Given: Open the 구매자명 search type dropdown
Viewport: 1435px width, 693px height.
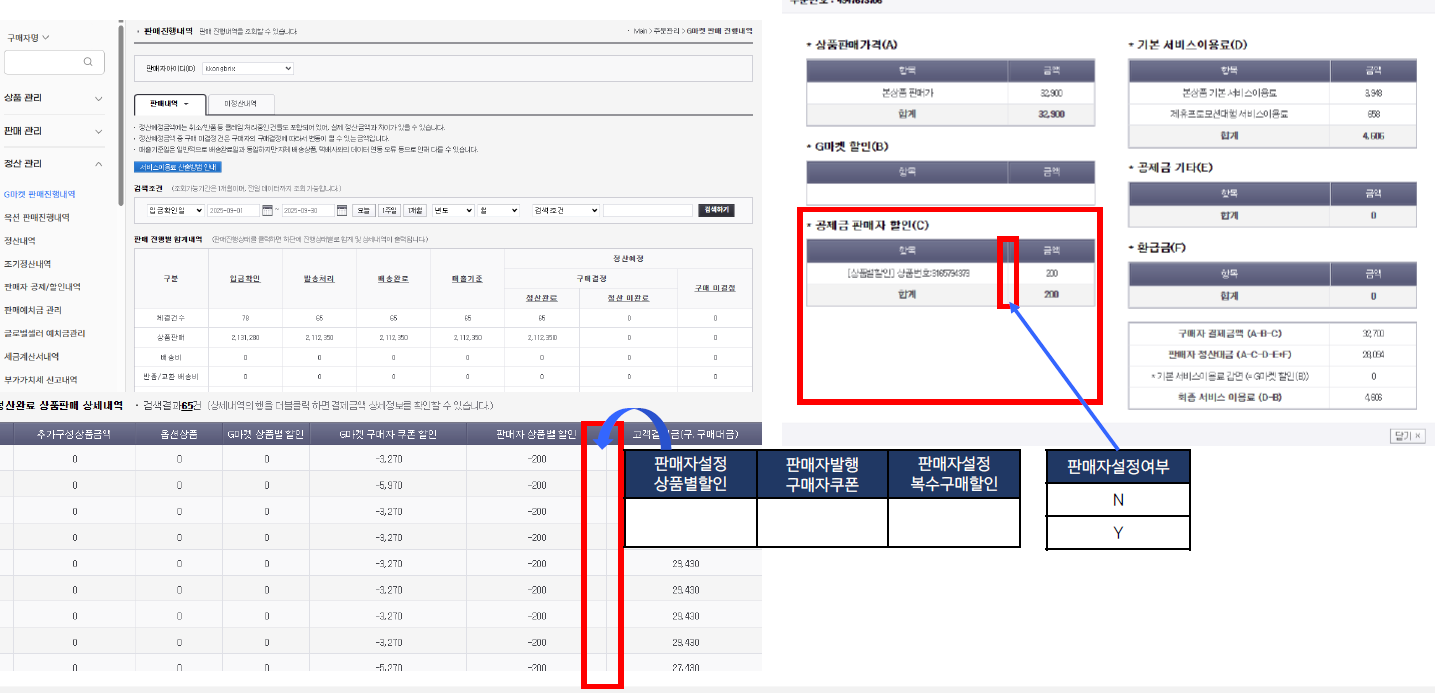Looking at the screenshot, I should [x=29, y=38].
